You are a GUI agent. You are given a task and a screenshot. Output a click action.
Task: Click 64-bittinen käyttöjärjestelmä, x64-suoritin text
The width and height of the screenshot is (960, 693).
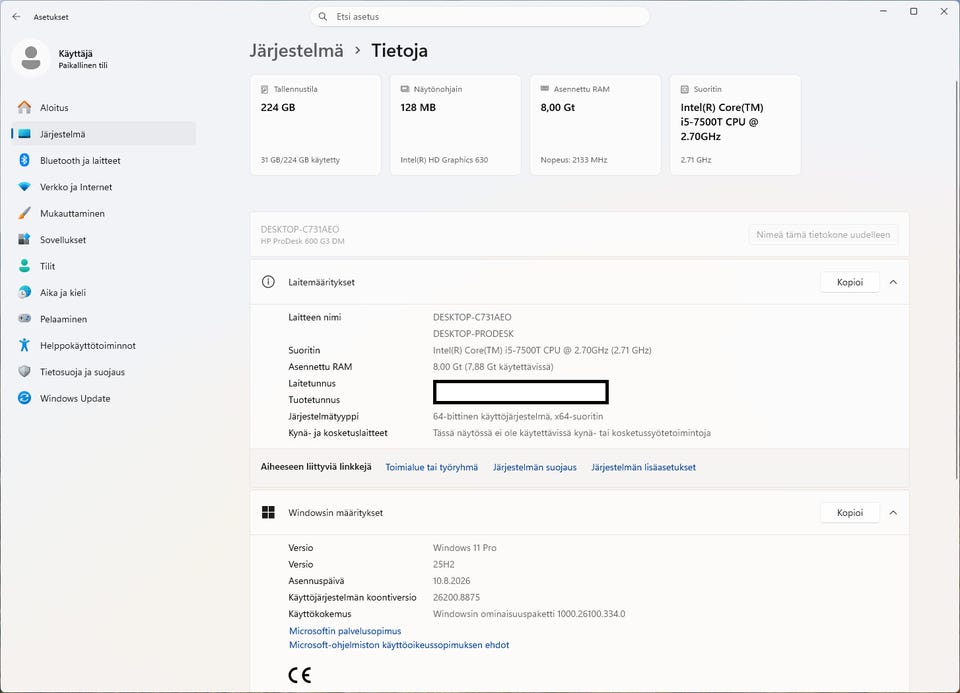(518, 416)
